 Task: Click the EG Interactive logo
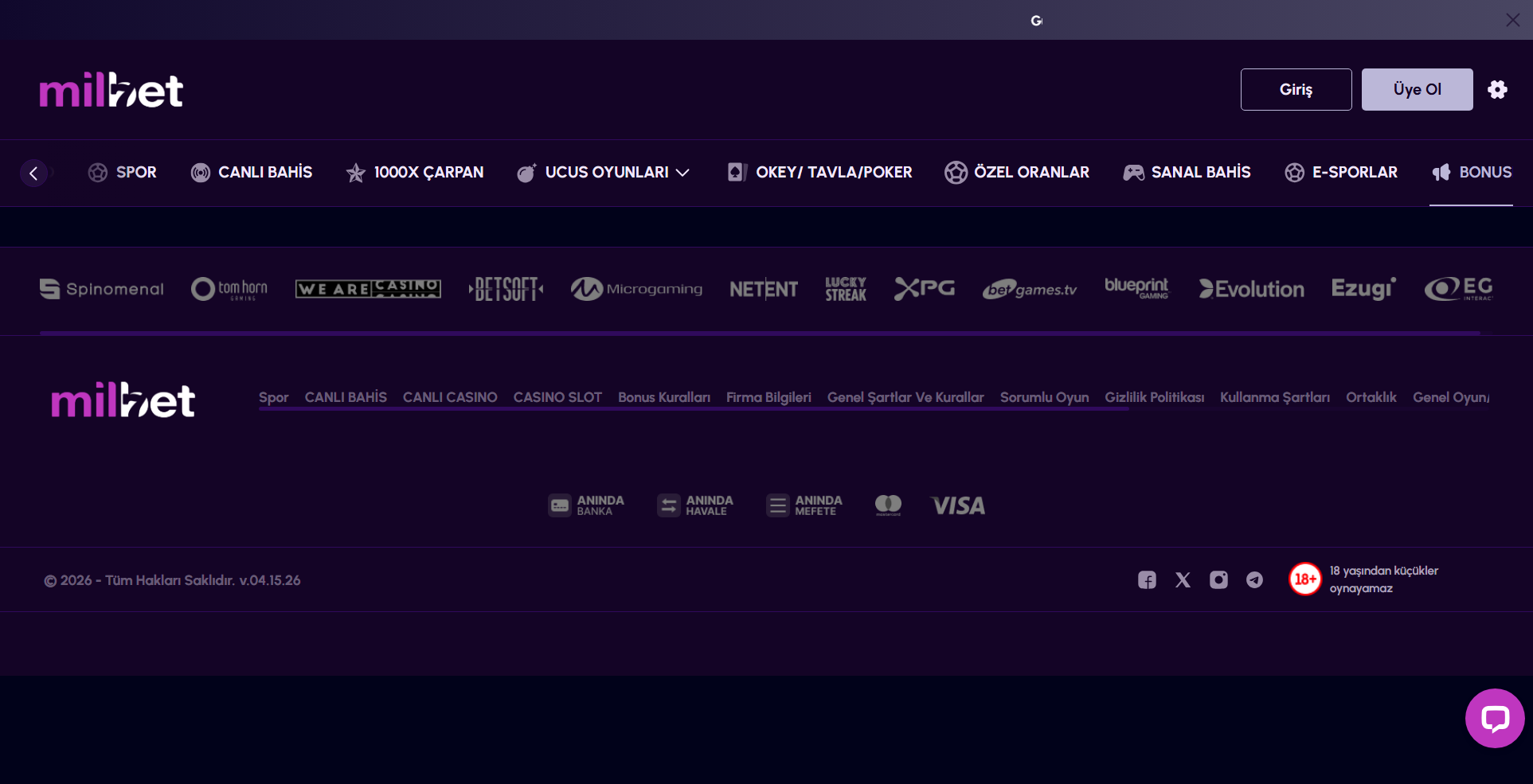(x=1458, y=289)
